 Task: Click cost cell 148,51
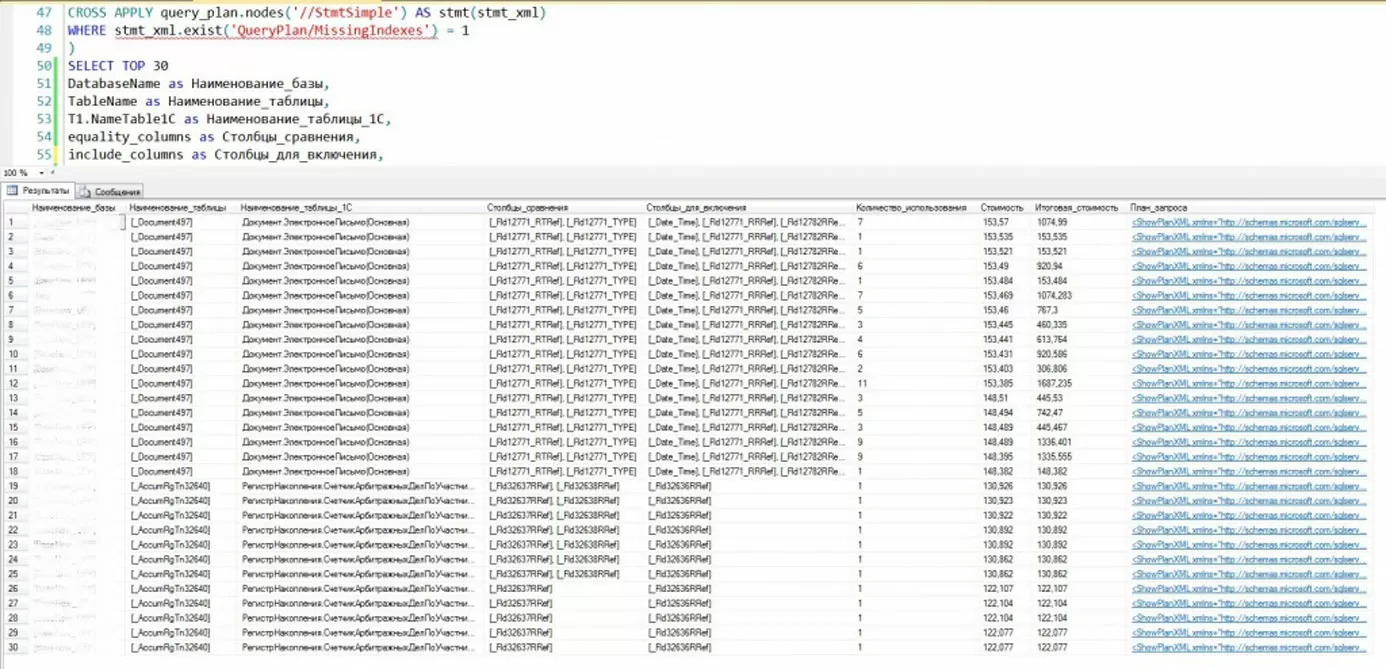coord(995,398)
